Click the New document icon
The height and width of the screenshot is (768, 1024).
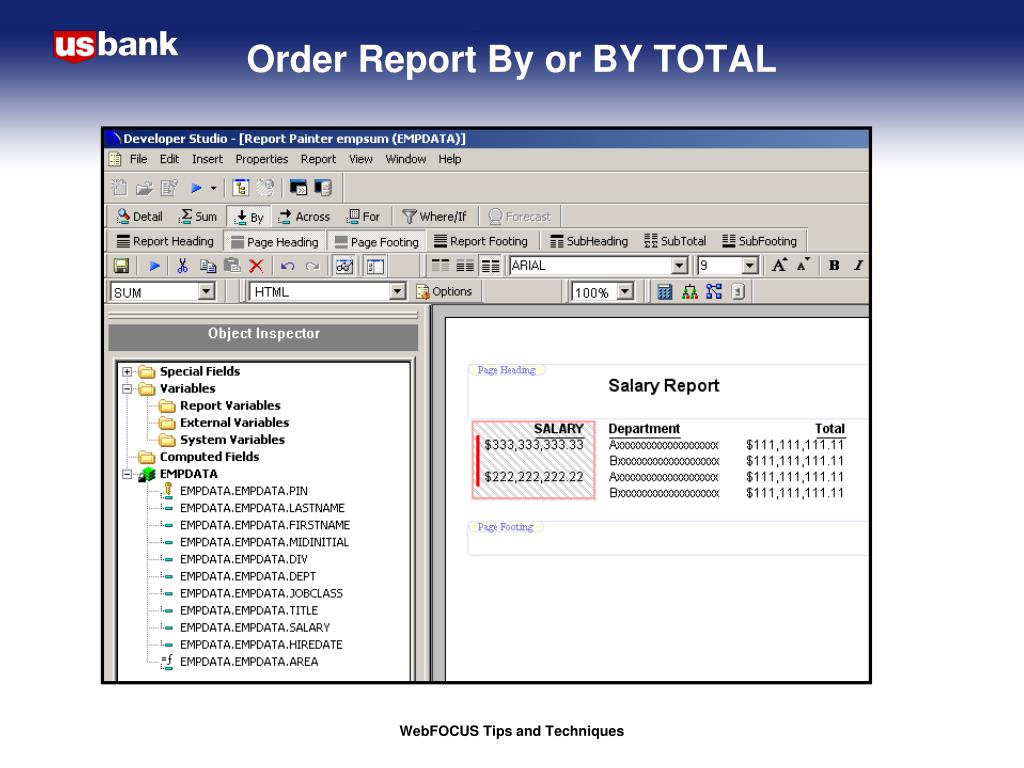tap(120, 188)
